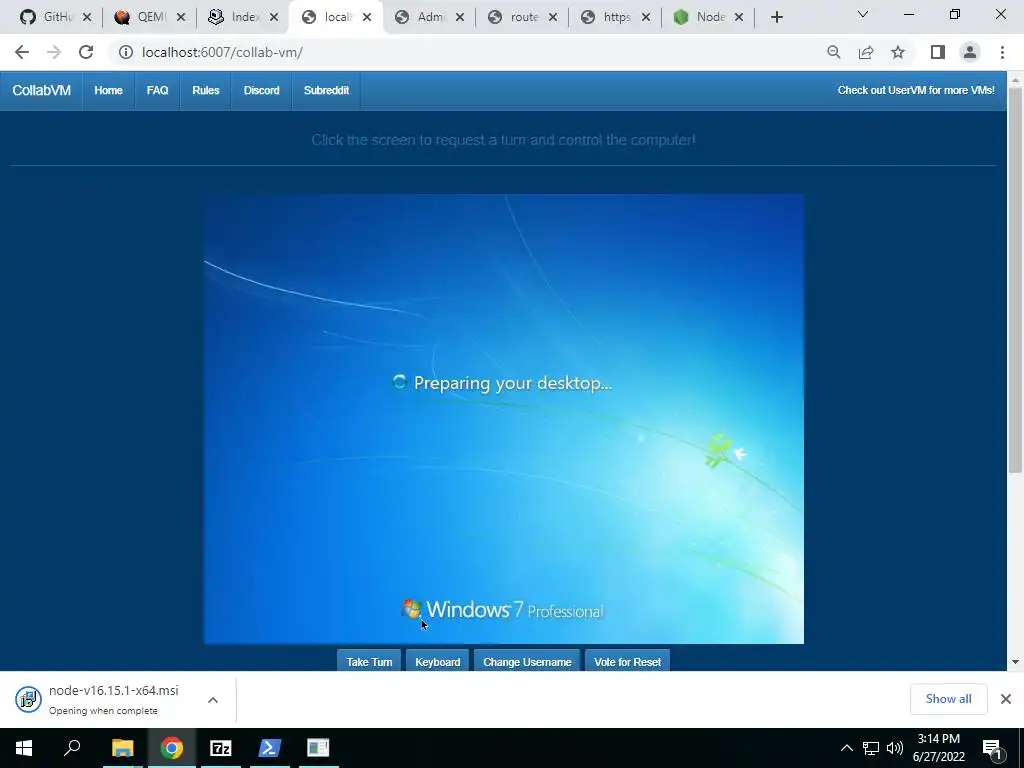
Task: Open File Explorer from the taskbar
Action: pyautogui.click(x=122, y=748)
